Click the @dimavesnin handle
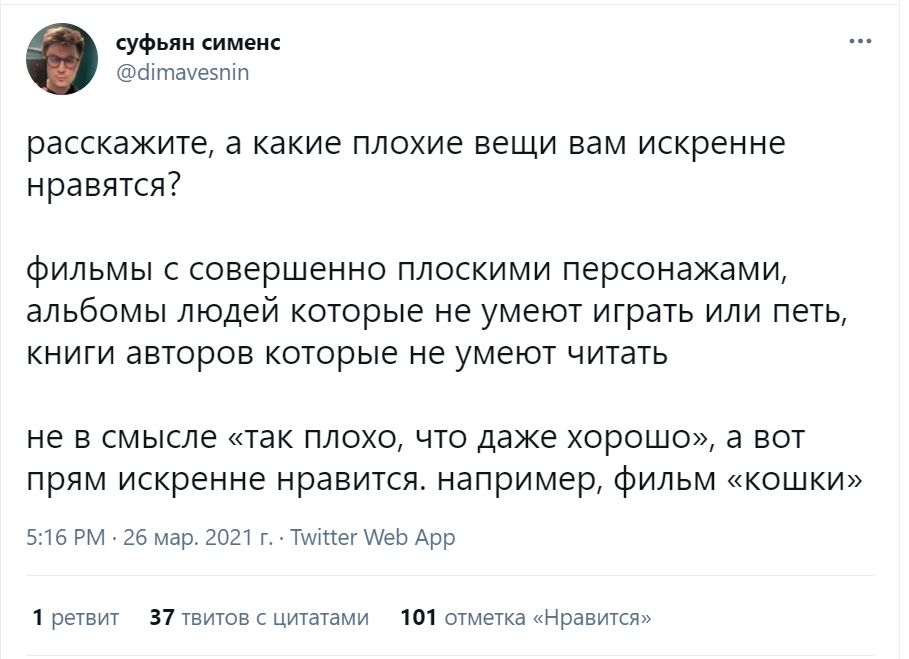 183,72
